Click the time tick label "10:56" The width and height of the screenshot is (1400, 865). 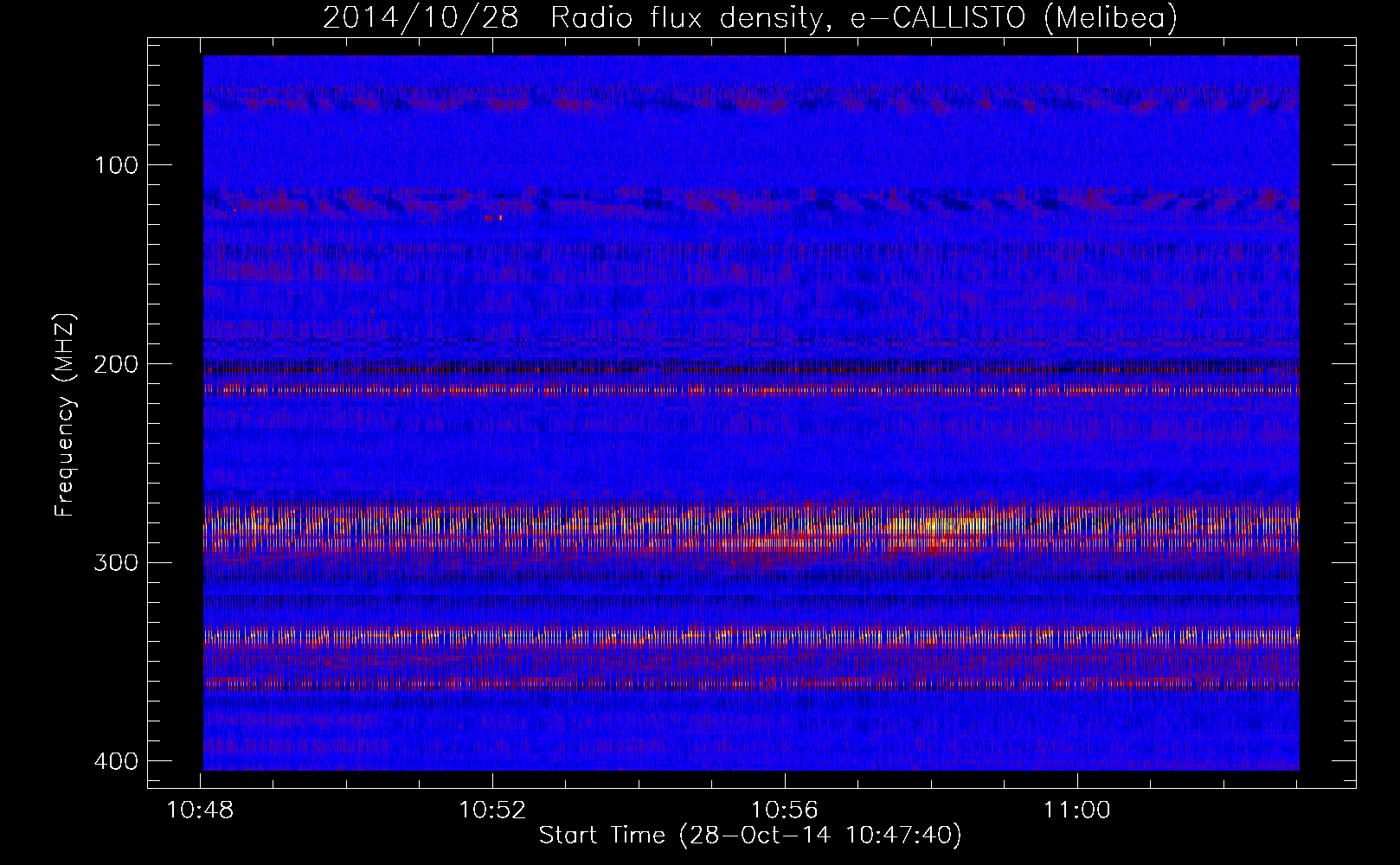pos(784,810)
